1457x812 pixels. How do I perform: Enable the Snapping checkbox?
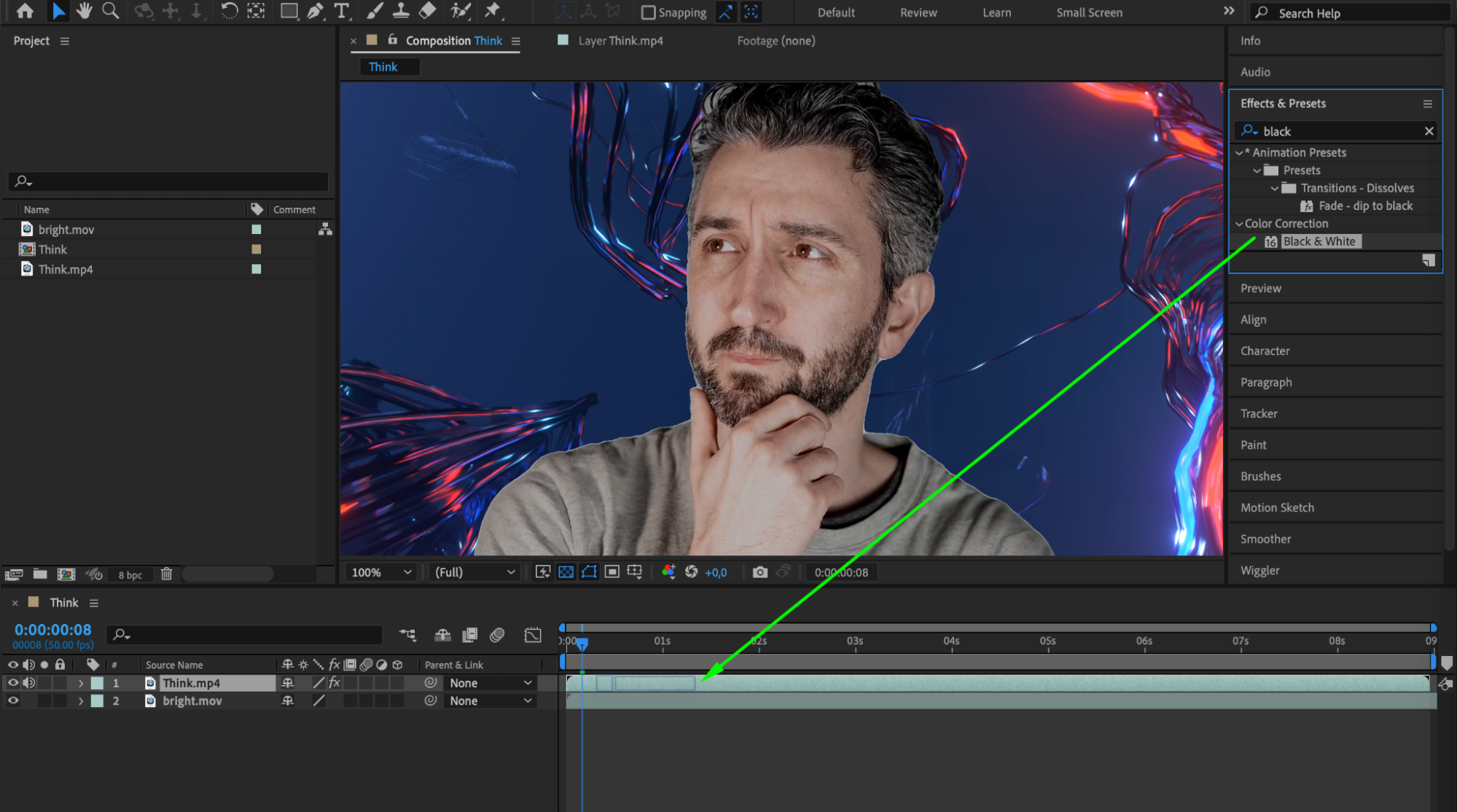648,12
